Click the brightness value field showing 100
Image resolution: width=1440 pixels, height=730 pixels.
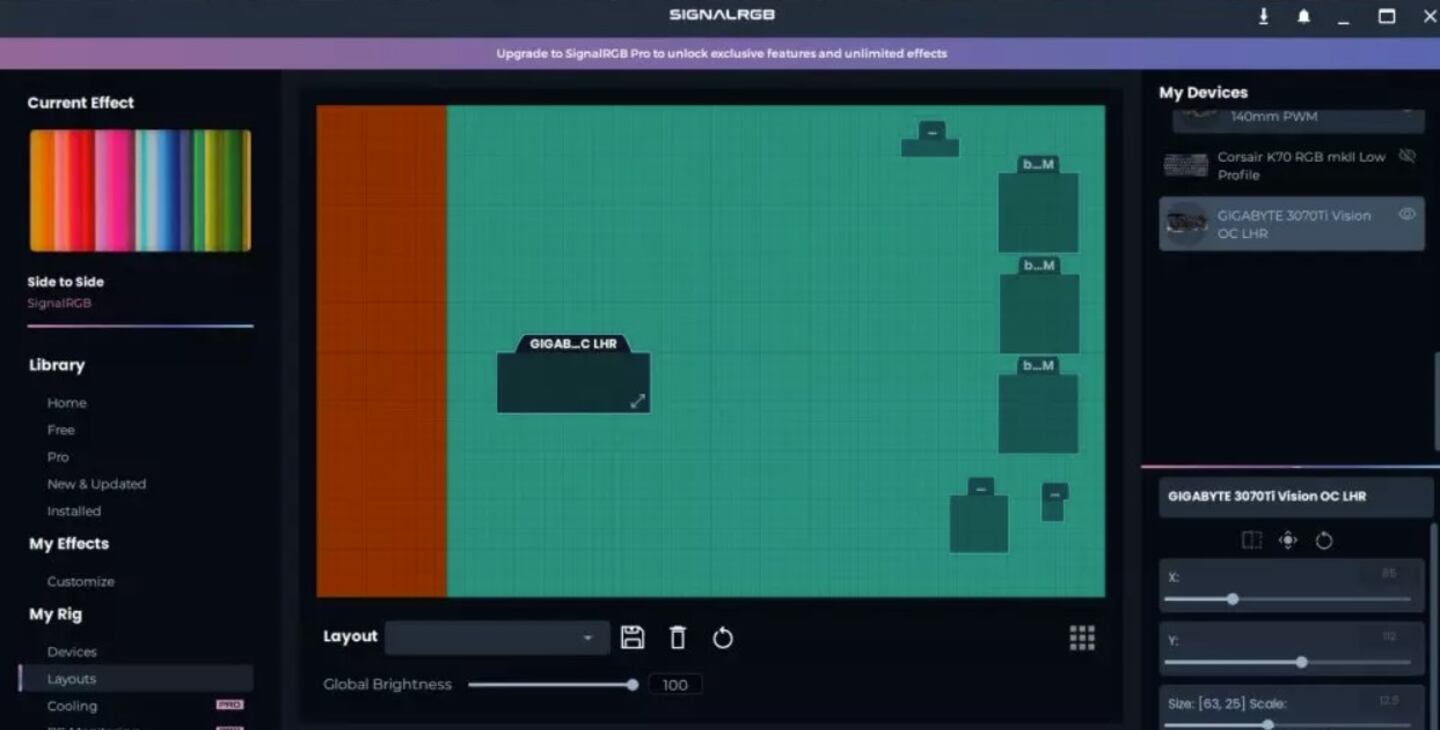675,684
